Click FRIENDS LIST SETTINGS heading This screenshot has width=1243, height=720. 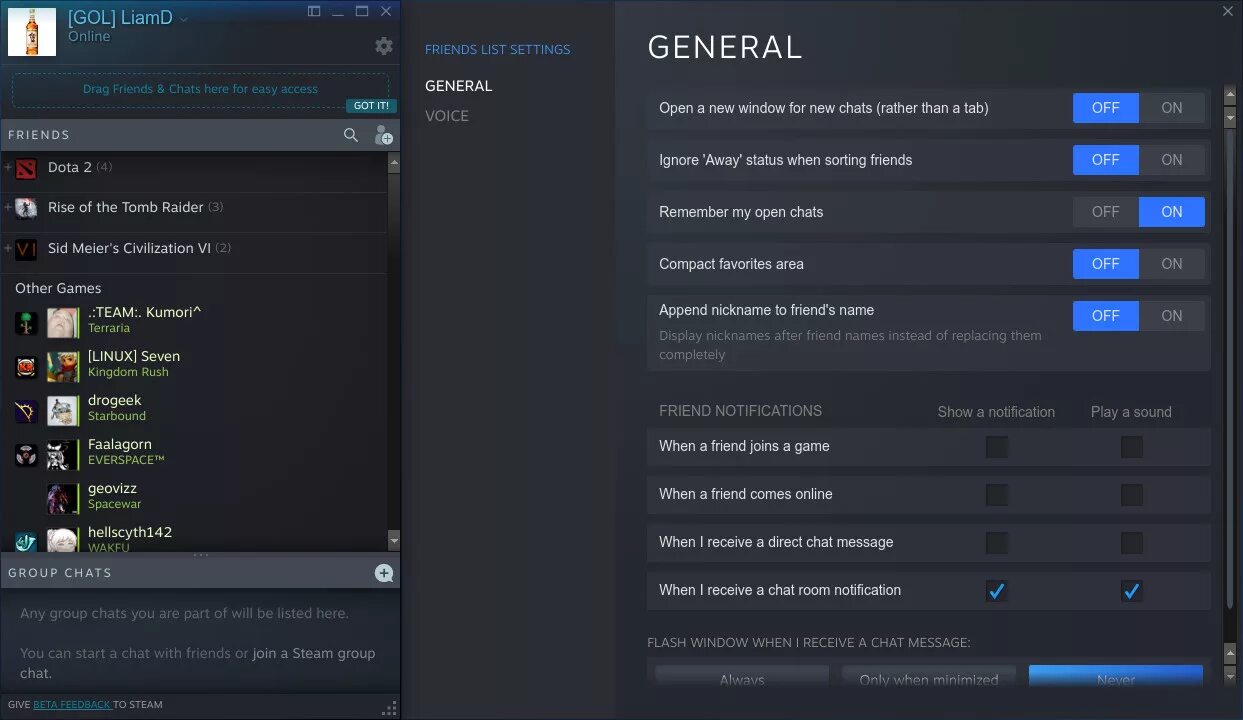[x=498, y=50]
